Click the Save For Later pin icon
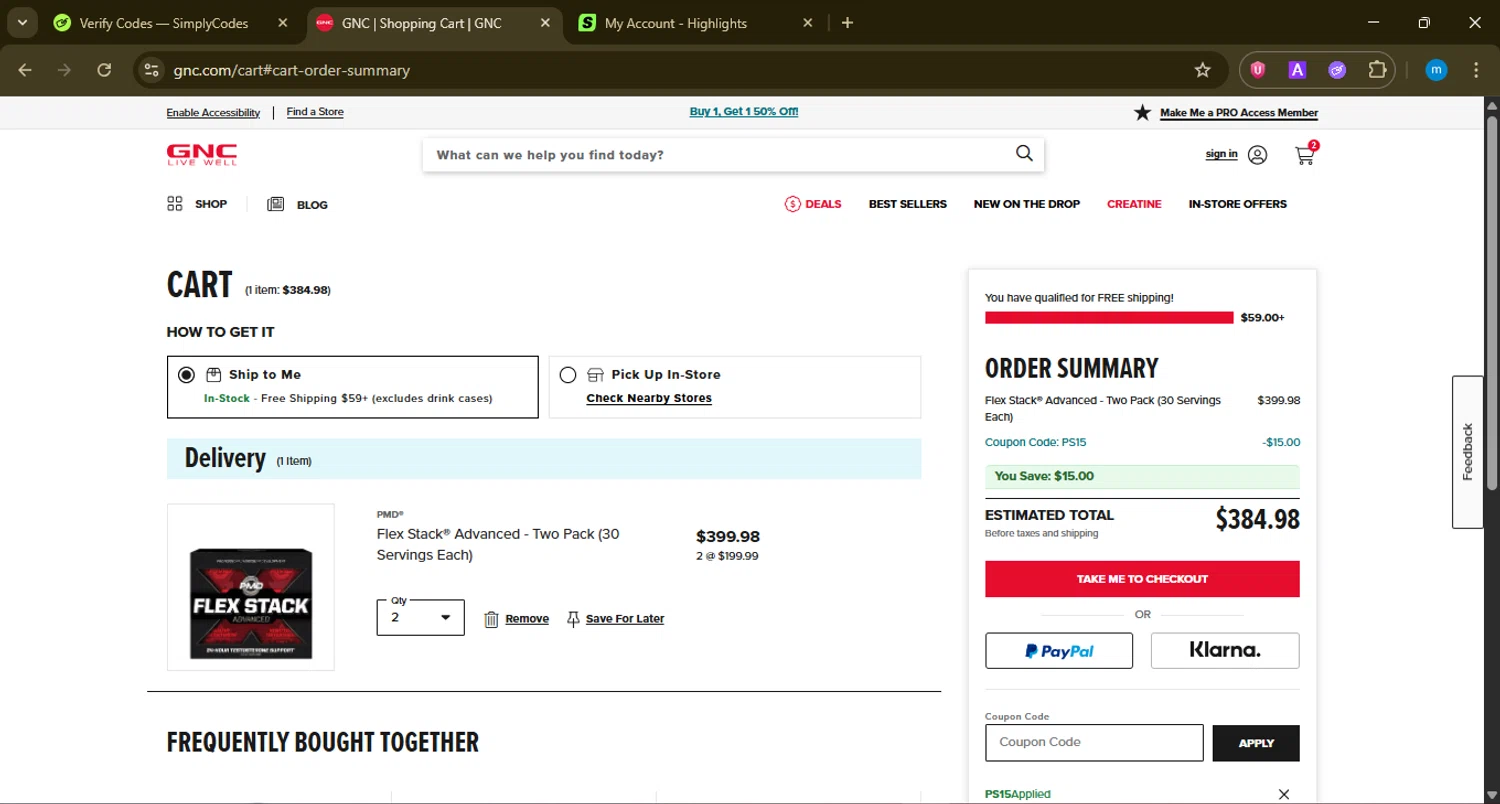 pos(573,619)
